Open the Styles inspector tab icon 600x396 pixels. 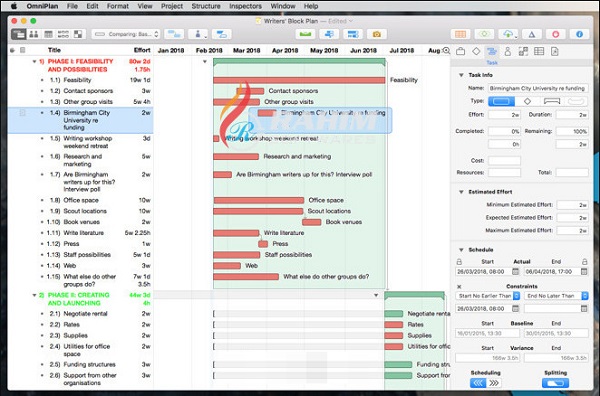pos(523,51)
